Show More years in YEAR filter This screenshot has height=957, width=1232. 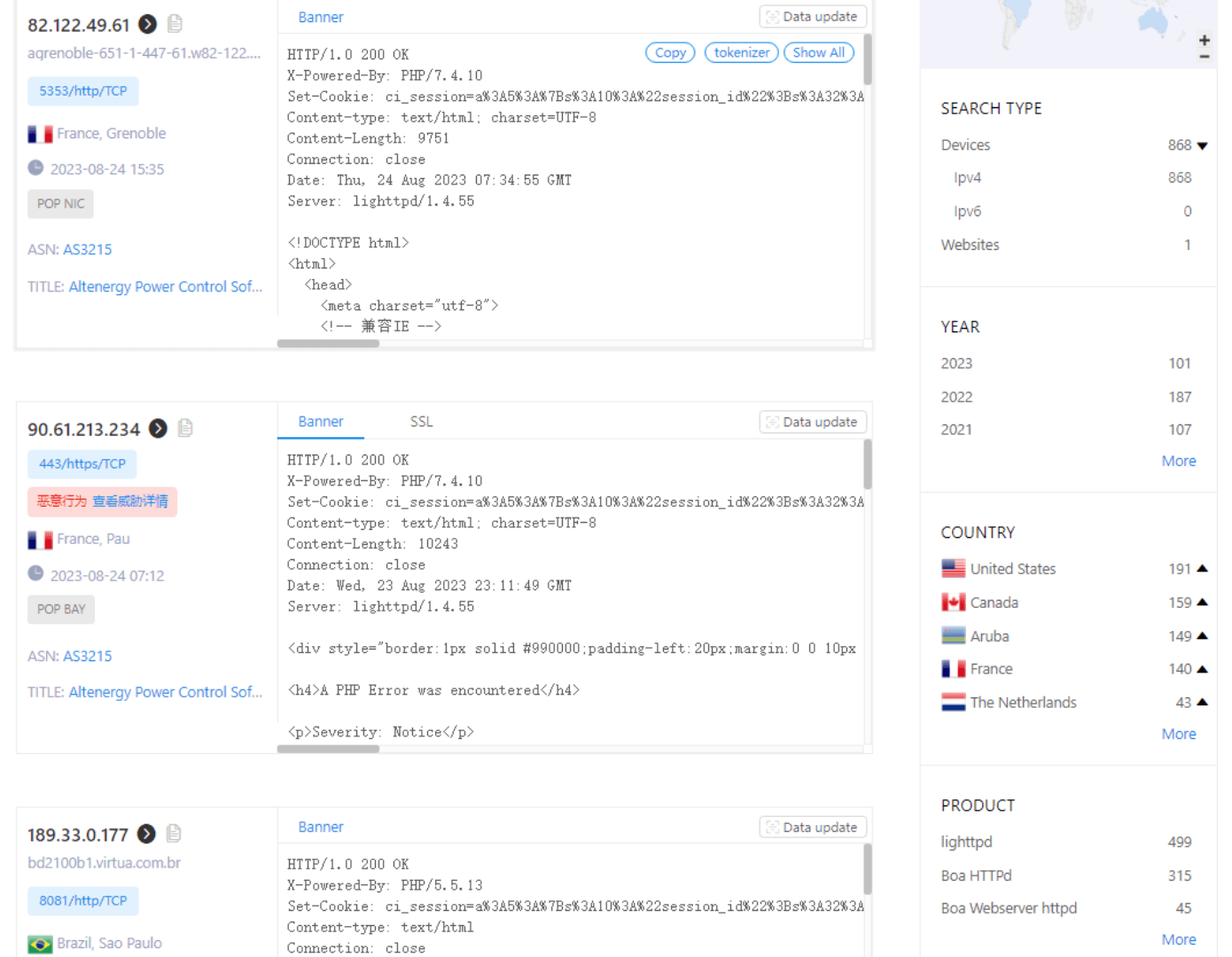1178,461
